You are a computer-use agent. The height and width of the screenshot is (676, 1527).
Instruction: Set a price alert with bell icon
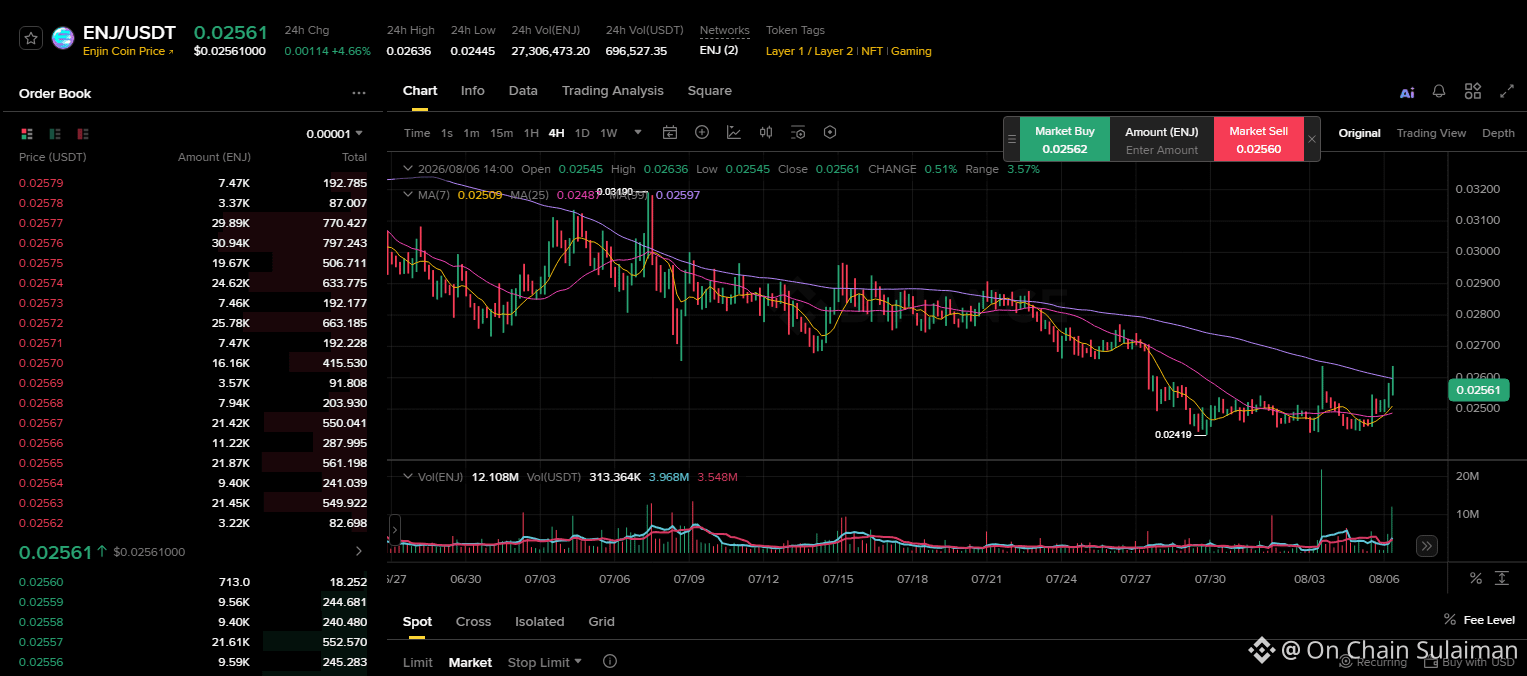coord(1439,91)
